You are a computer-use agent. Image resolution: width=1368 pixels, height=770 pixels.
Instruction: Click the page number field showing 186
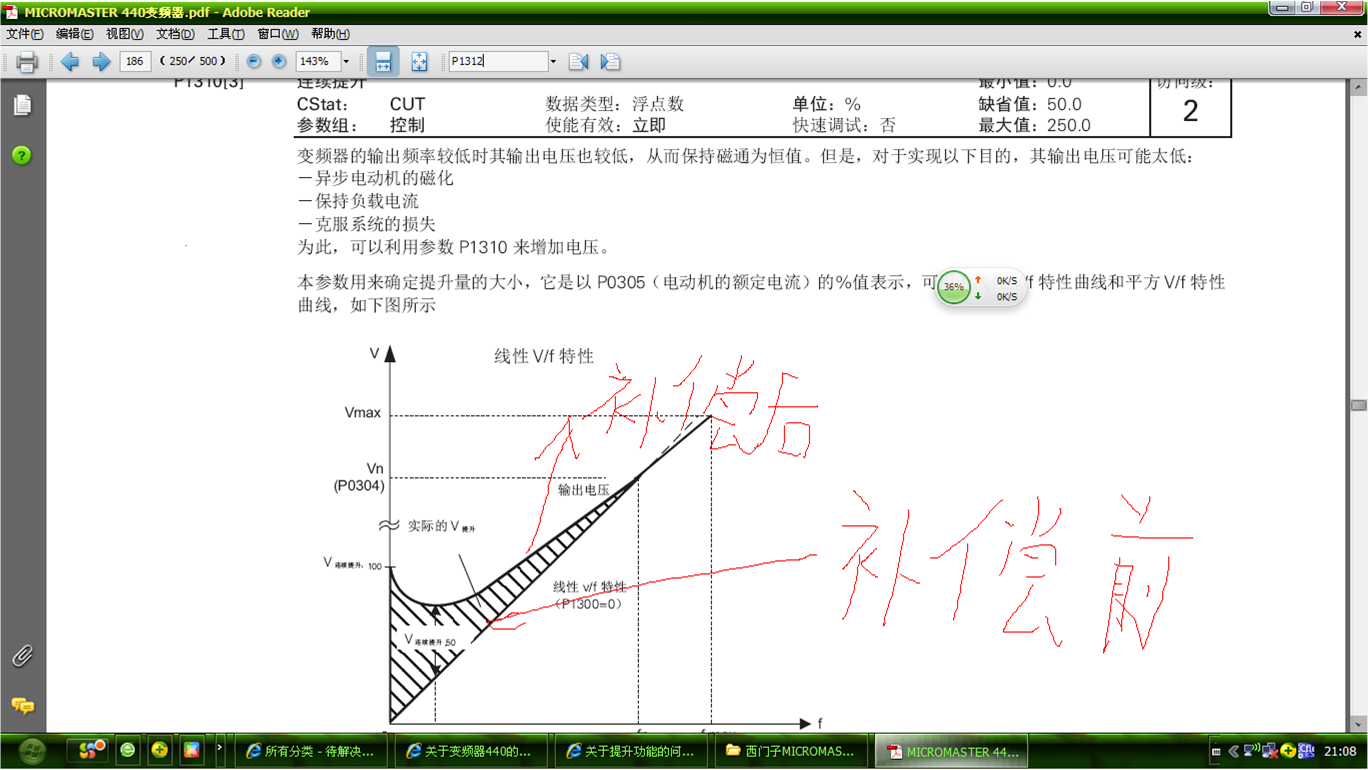click(x=134, y=62)
